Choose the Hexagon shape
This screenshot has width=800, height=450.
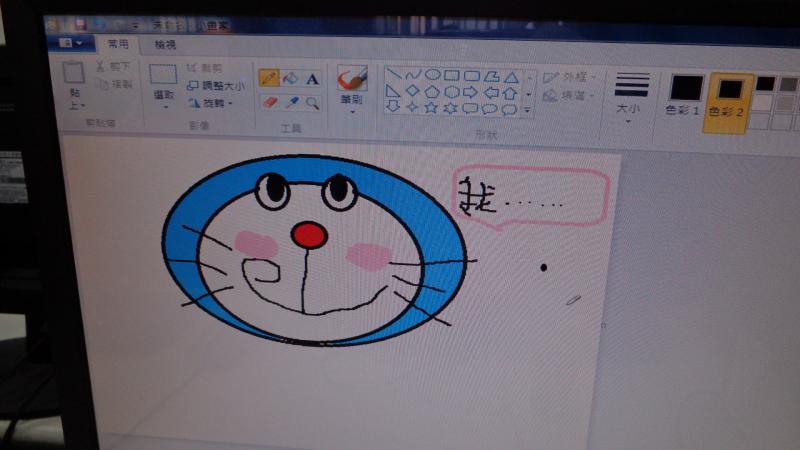pyautogui.click(x=452, y=92)
